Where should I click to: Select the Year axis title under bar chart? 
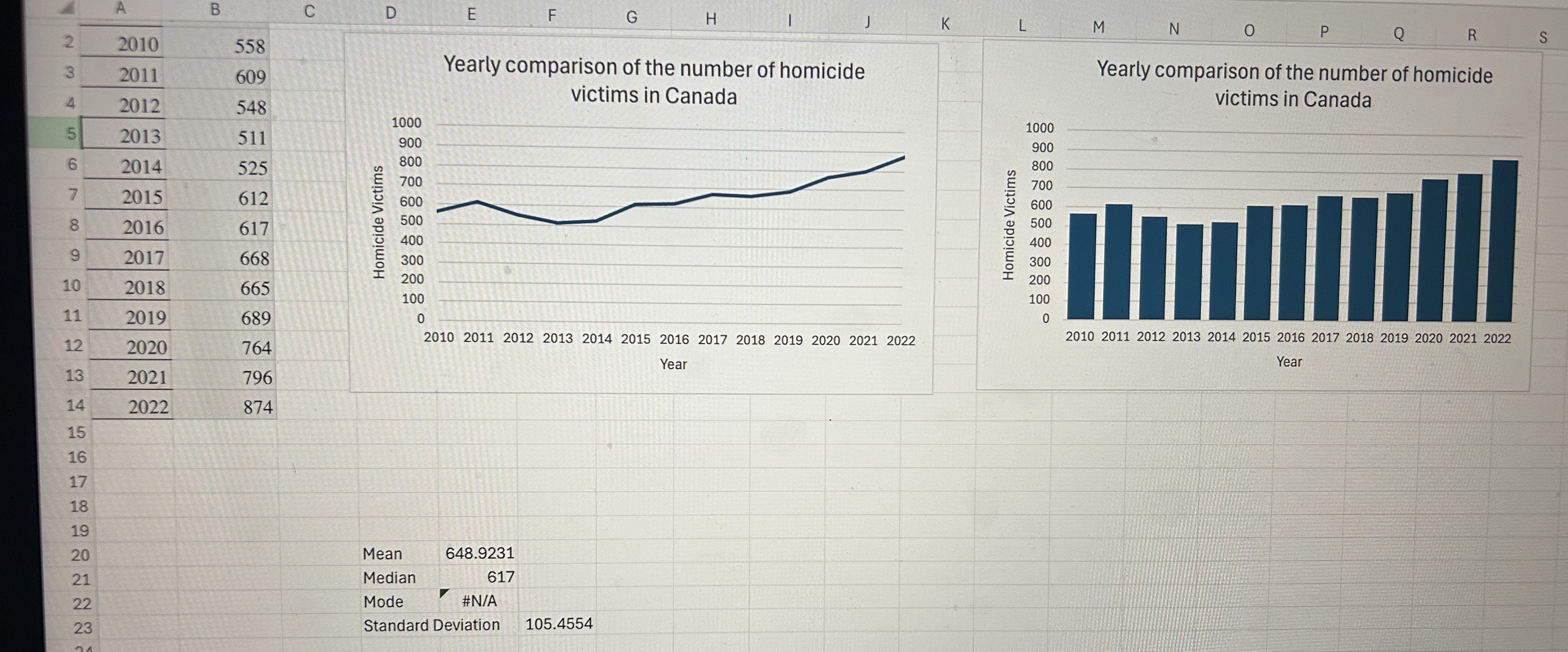(x=1289, y=362)
